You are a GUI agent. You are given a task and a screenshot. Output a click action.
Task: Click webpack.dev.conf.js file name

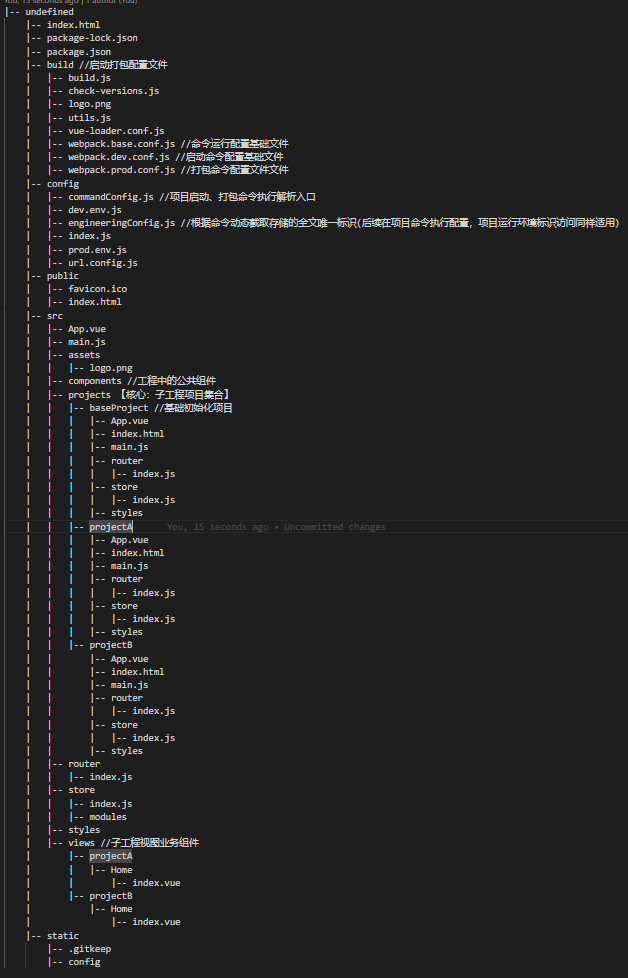[x=118, y=157]
